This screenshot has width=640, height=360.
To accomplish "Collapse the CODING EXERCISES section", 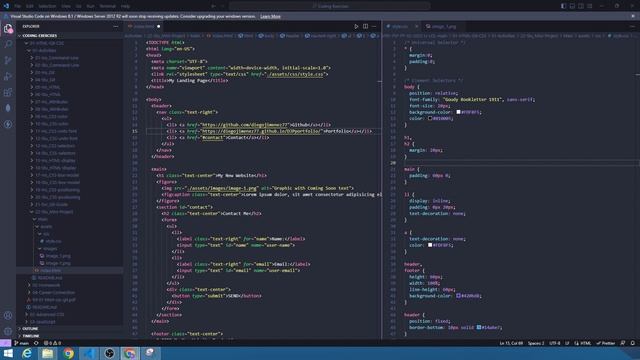I will [69, 36].
